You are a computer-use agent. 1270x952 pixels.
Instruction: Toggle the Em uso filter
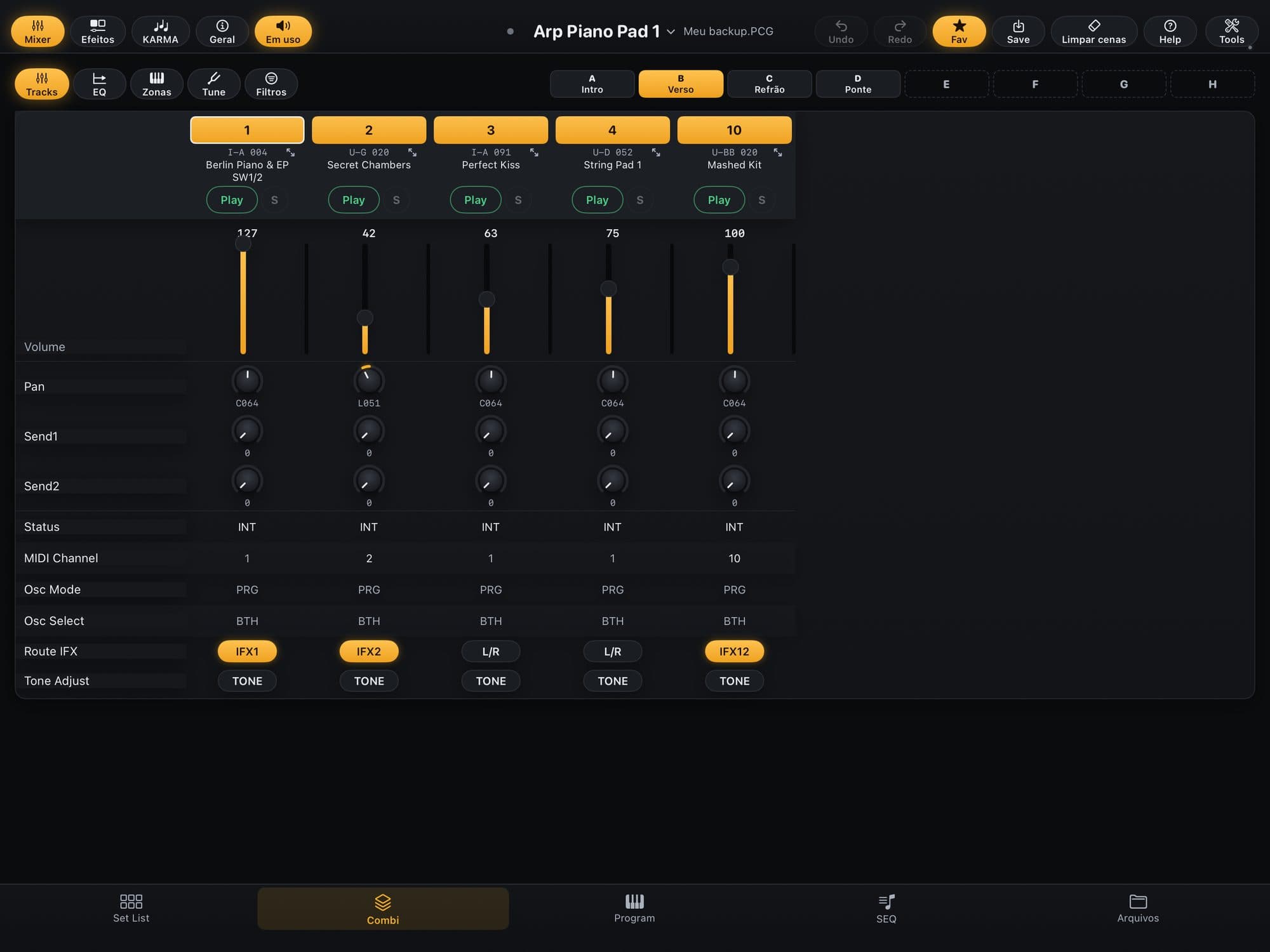283,31
